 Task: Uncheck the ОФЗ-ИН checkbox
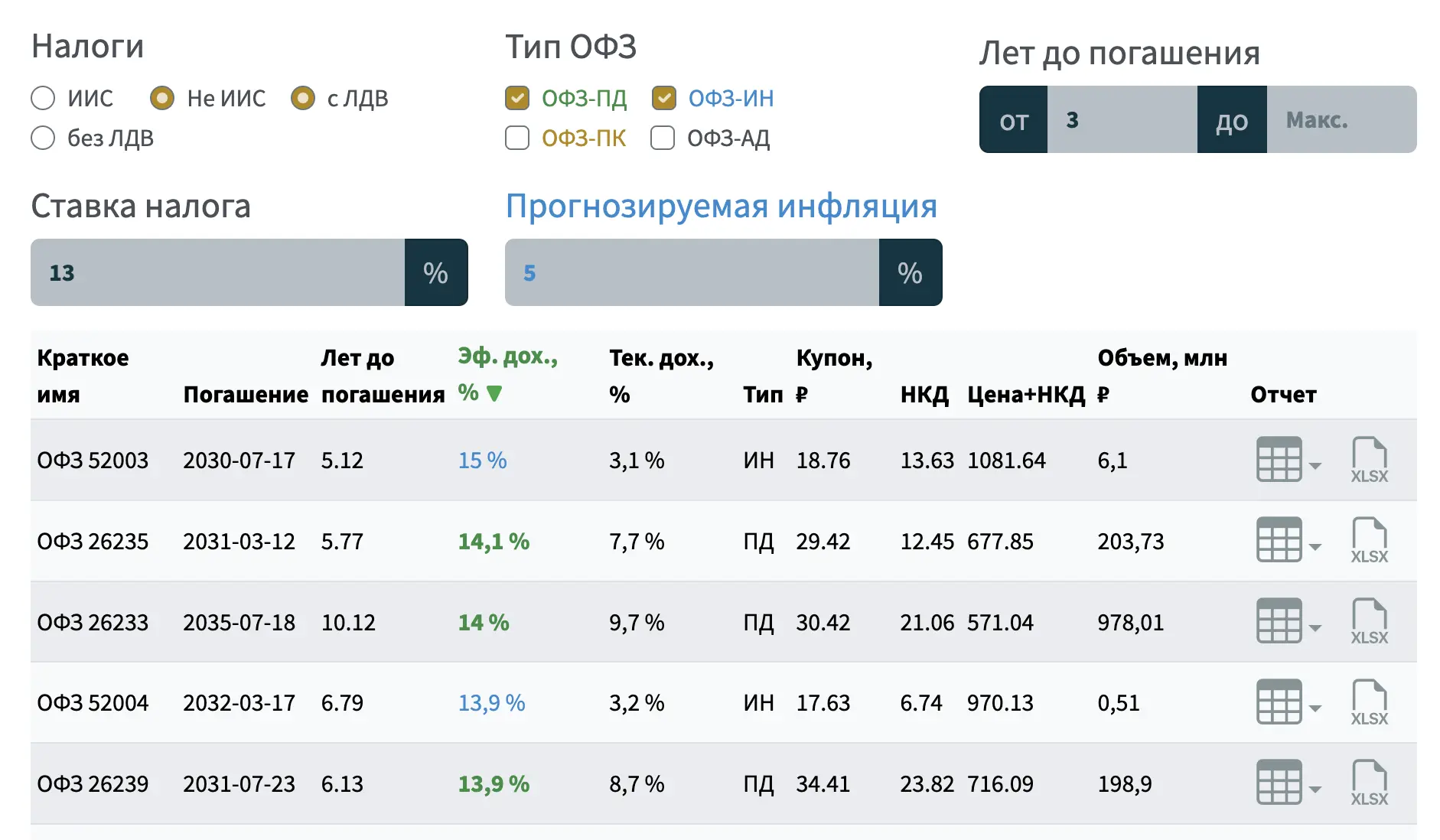(663, 98)
